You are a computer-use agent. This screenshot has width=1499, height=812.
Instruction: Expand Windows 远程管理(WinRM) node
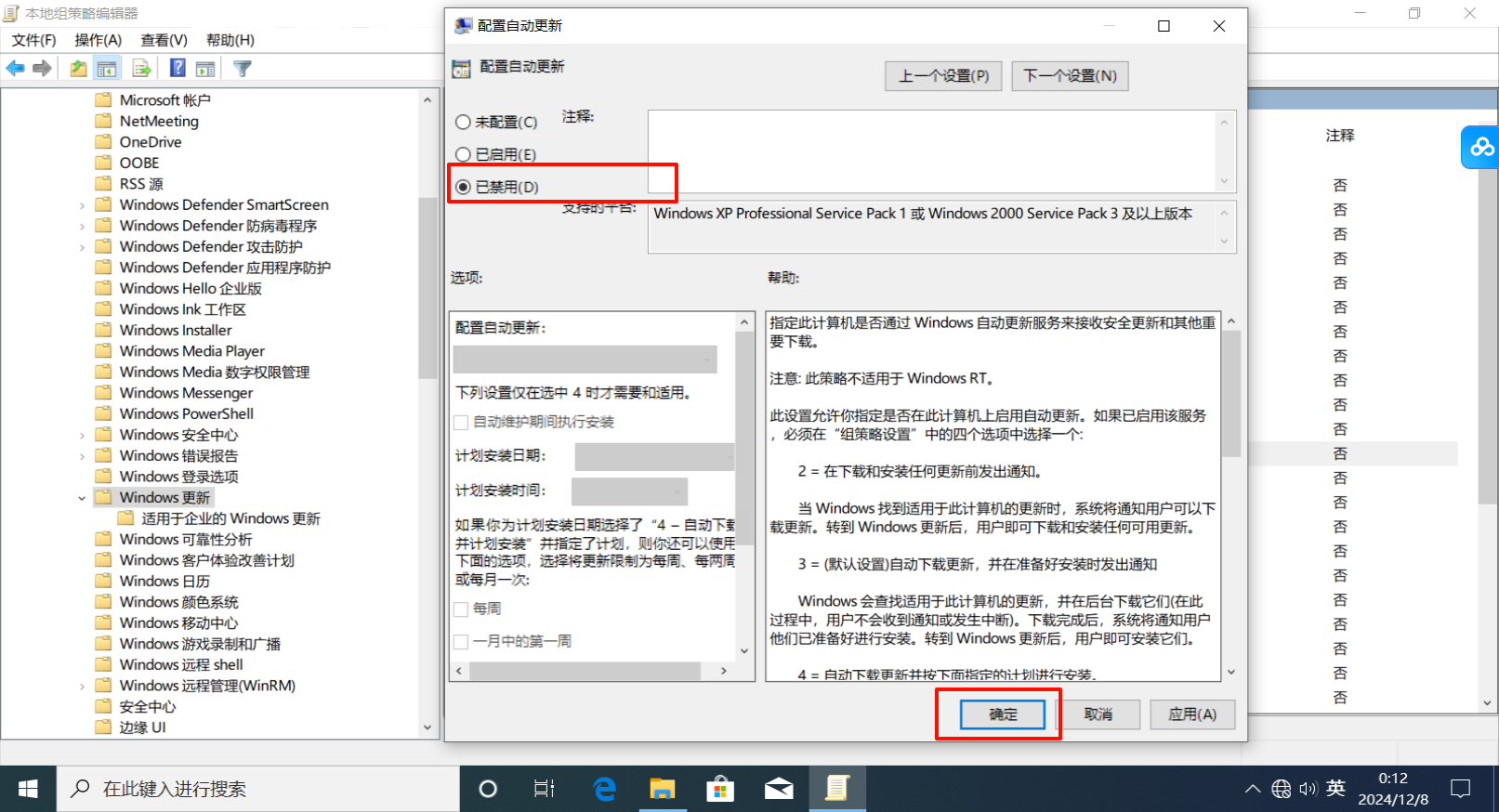point(82,687)
